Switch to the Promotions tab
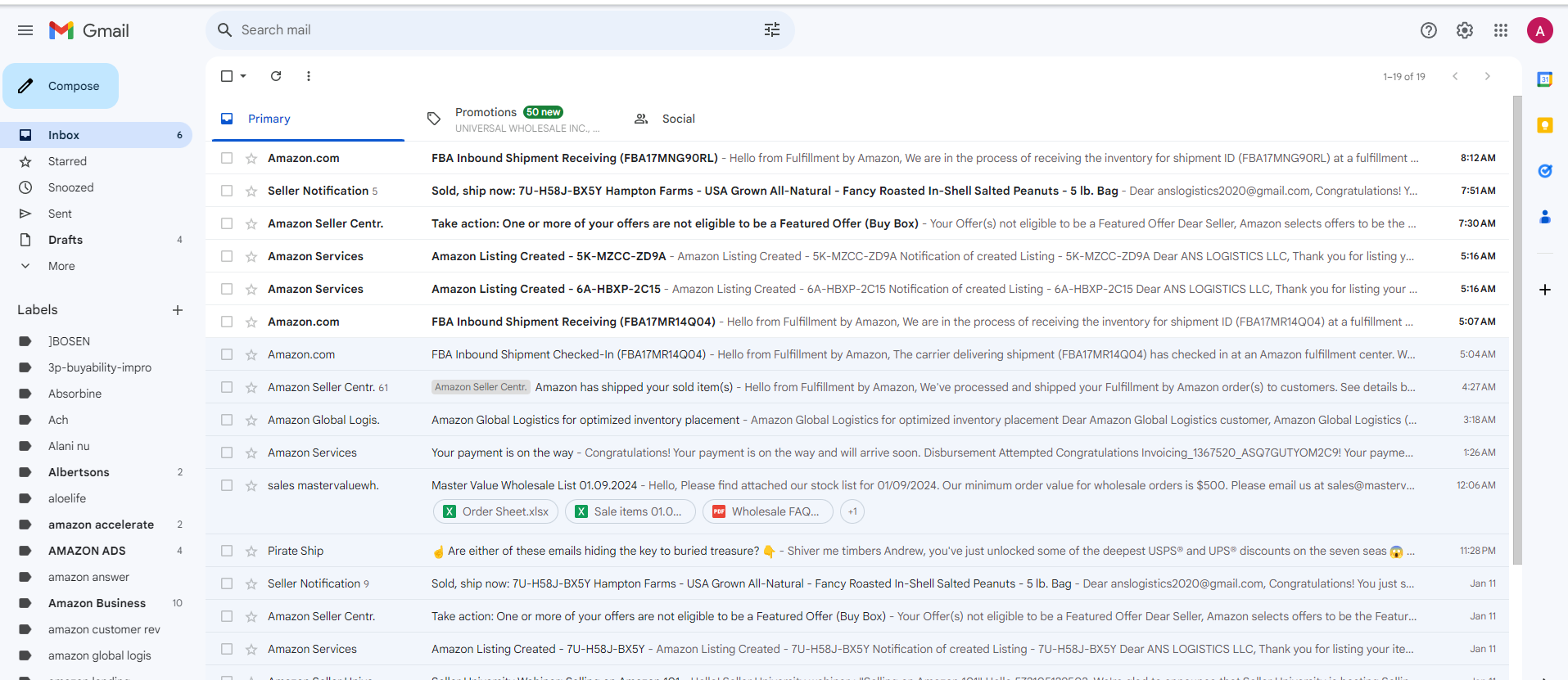The image size is (1568, 680). [x=514, y=119]
